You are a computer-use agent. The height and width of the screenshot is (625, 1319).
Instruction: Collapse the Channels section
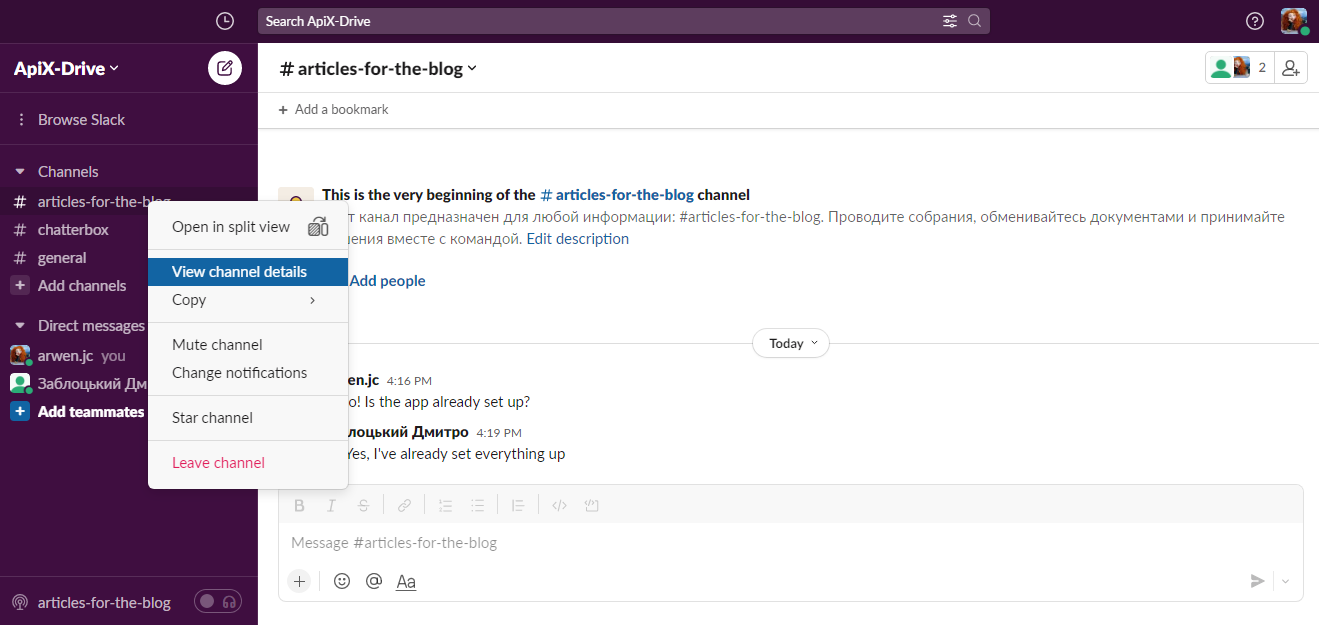[x=20, y=172]
